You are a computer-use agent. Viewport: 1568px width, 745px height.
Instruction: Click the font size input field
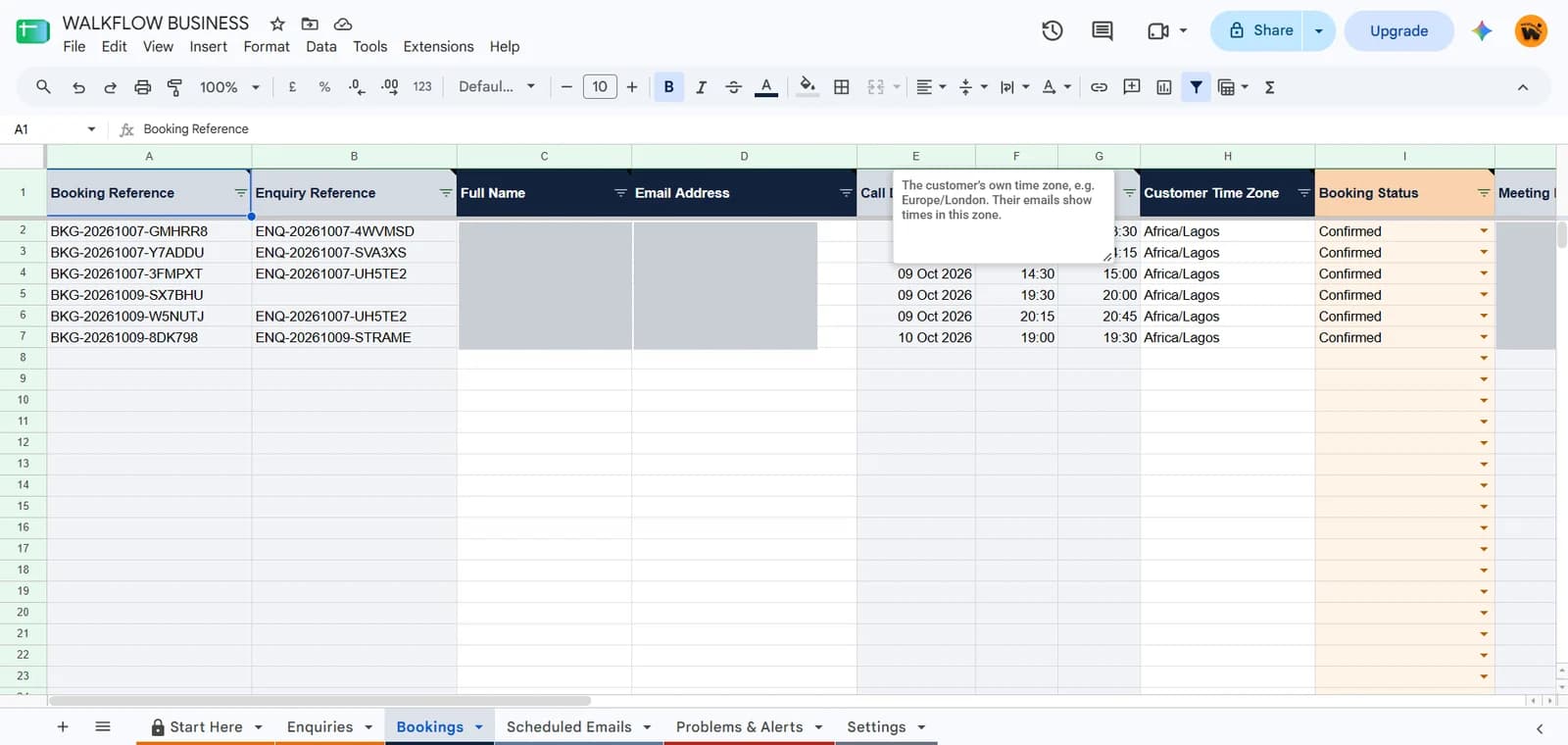[x=600, y=87]
